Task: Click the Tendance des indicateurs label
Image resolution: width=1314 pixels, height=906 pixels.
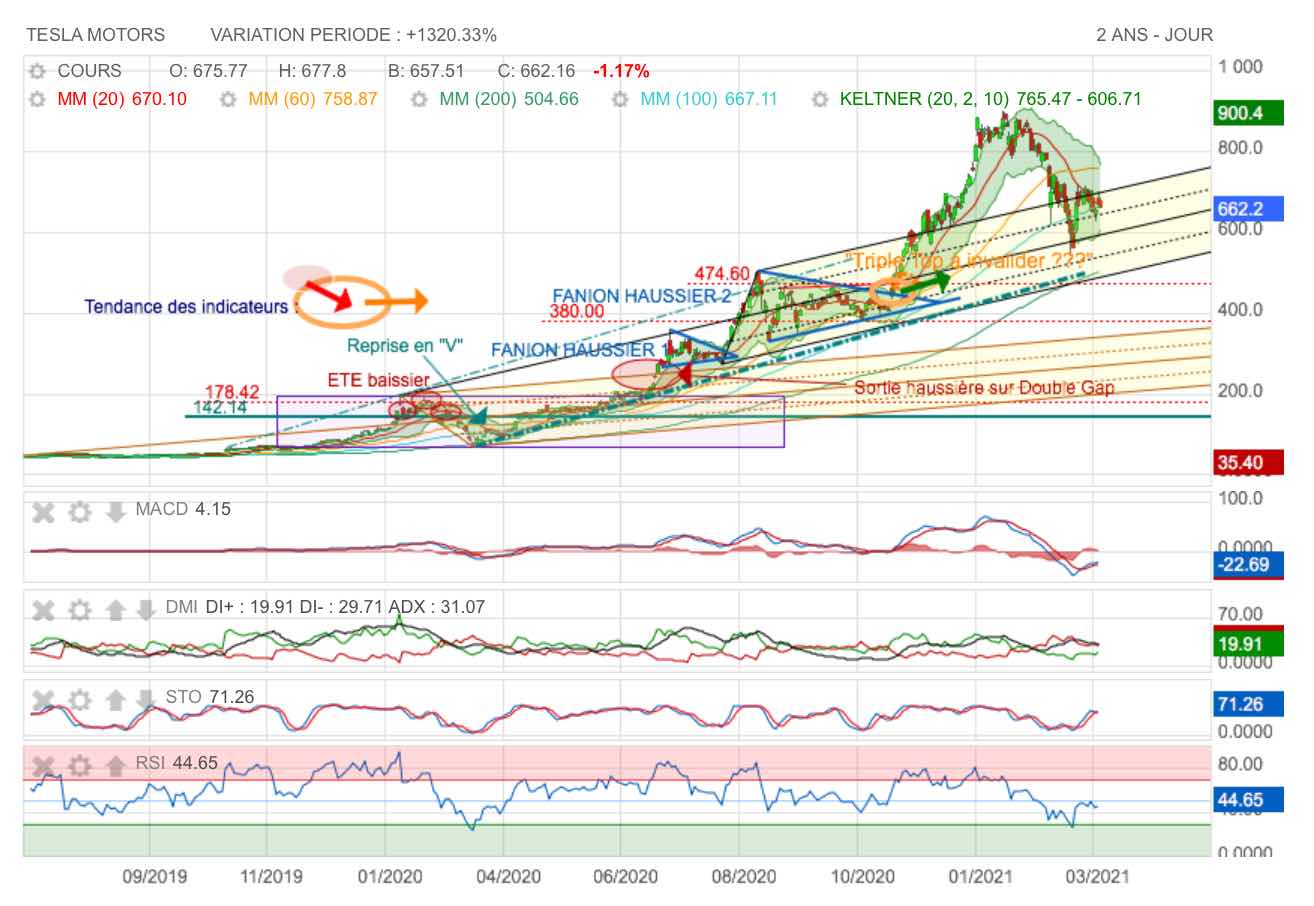Action: point(191,306)
